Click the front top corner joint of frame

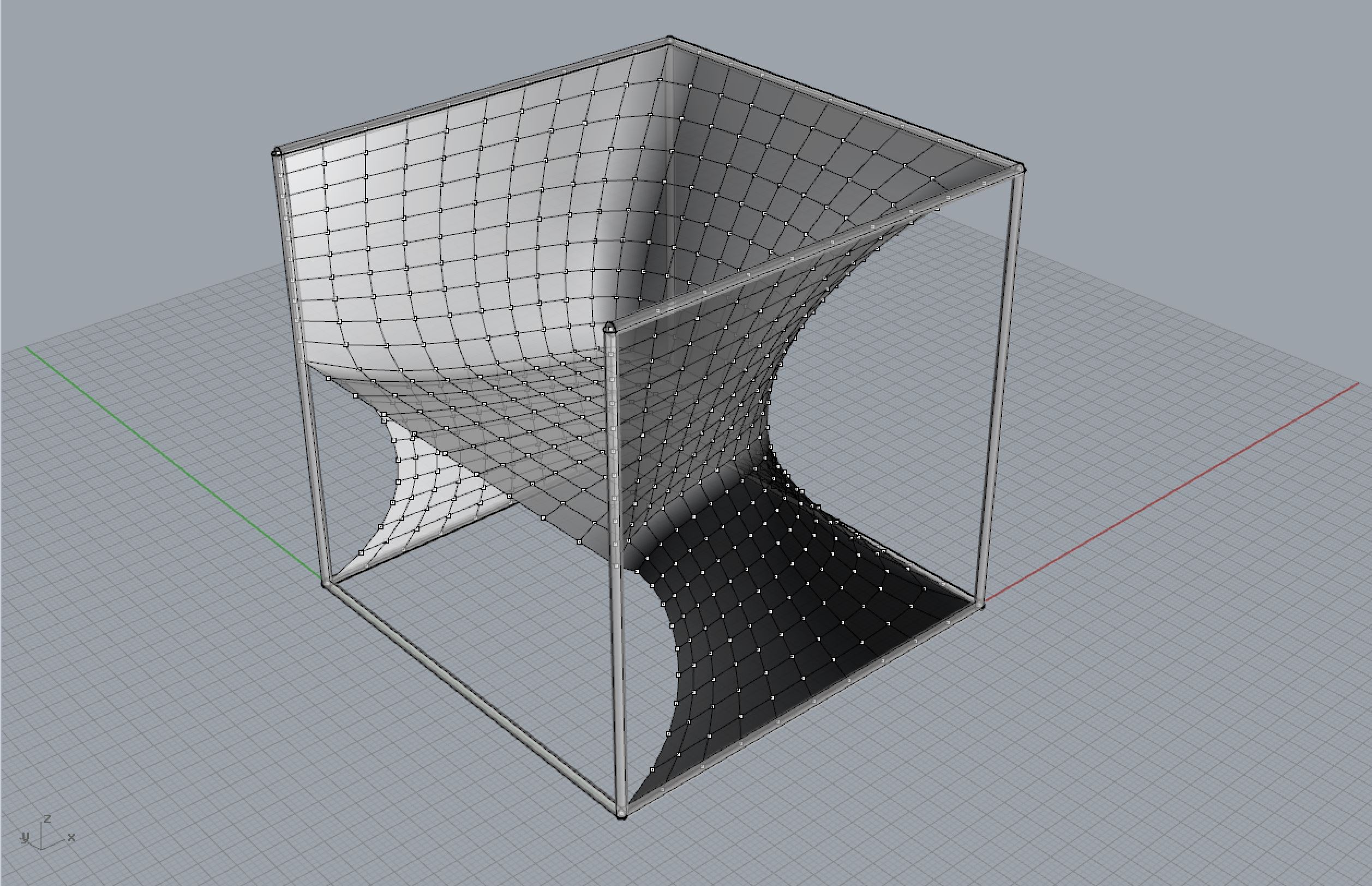point(609,328)
